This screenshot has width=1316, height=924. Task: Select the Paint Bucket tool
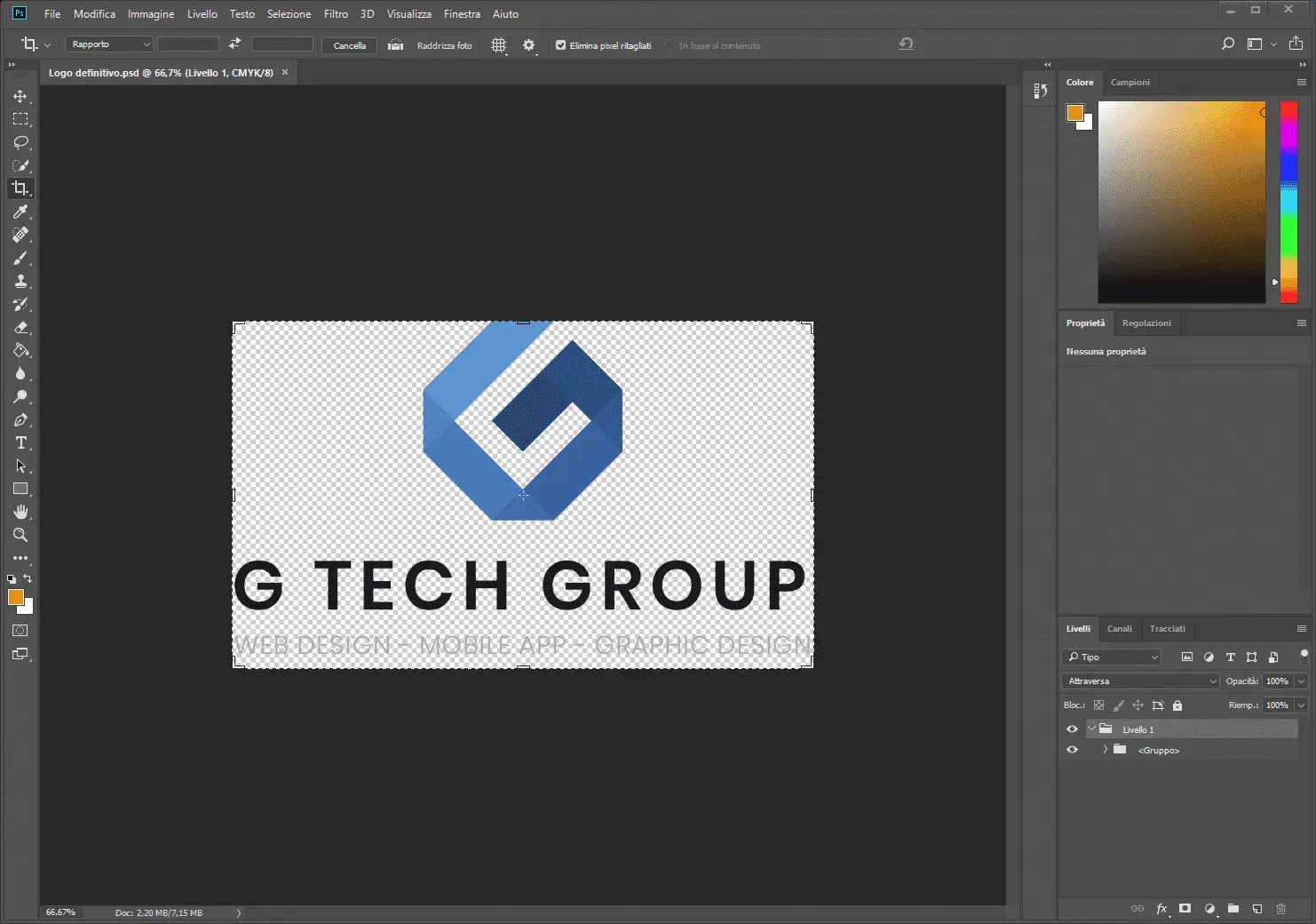pyautogui.click(x=20, y=350)
